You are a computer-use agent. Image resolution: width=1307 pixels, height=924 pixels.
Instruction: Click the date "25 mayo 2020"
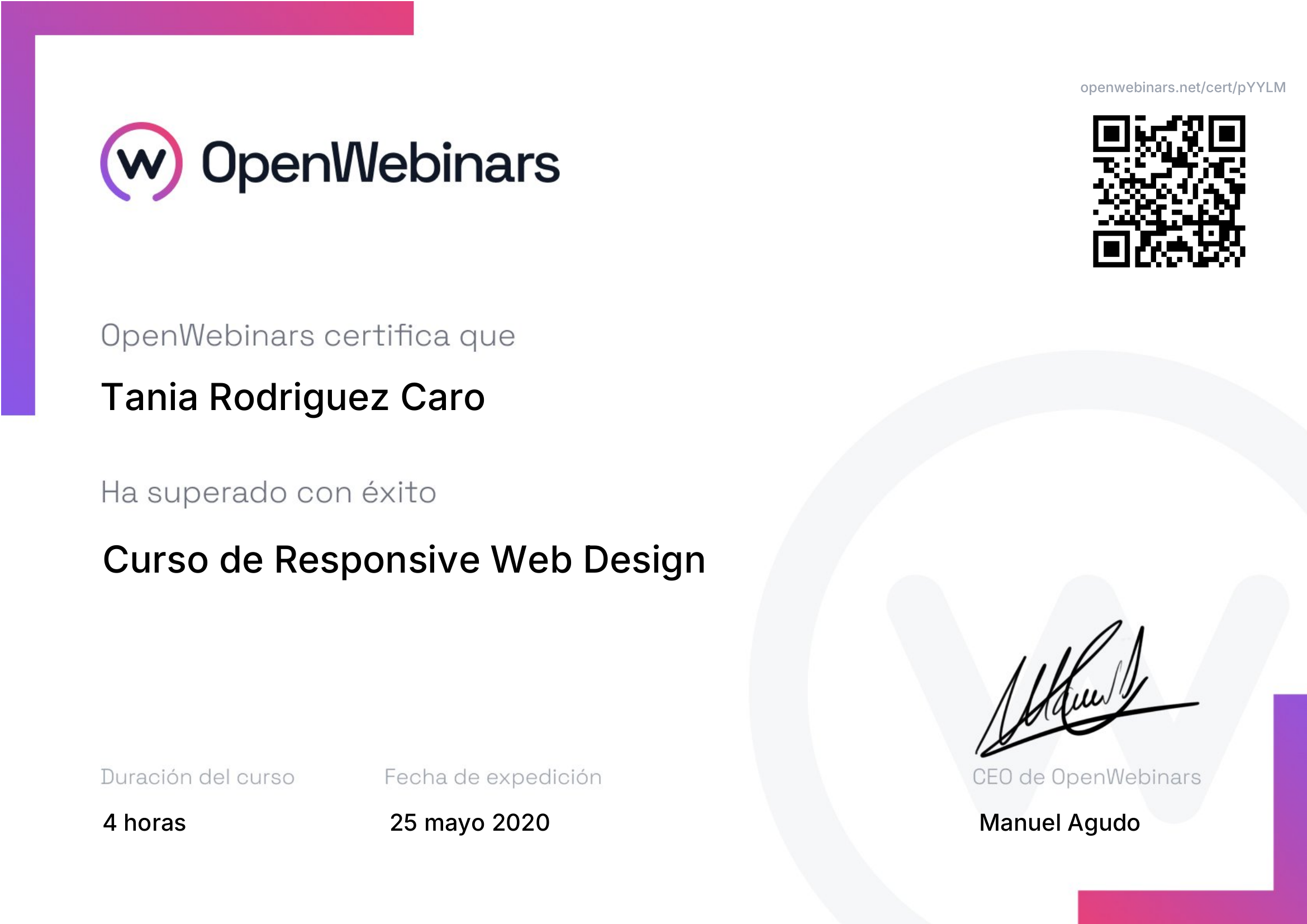pos(470,823)
